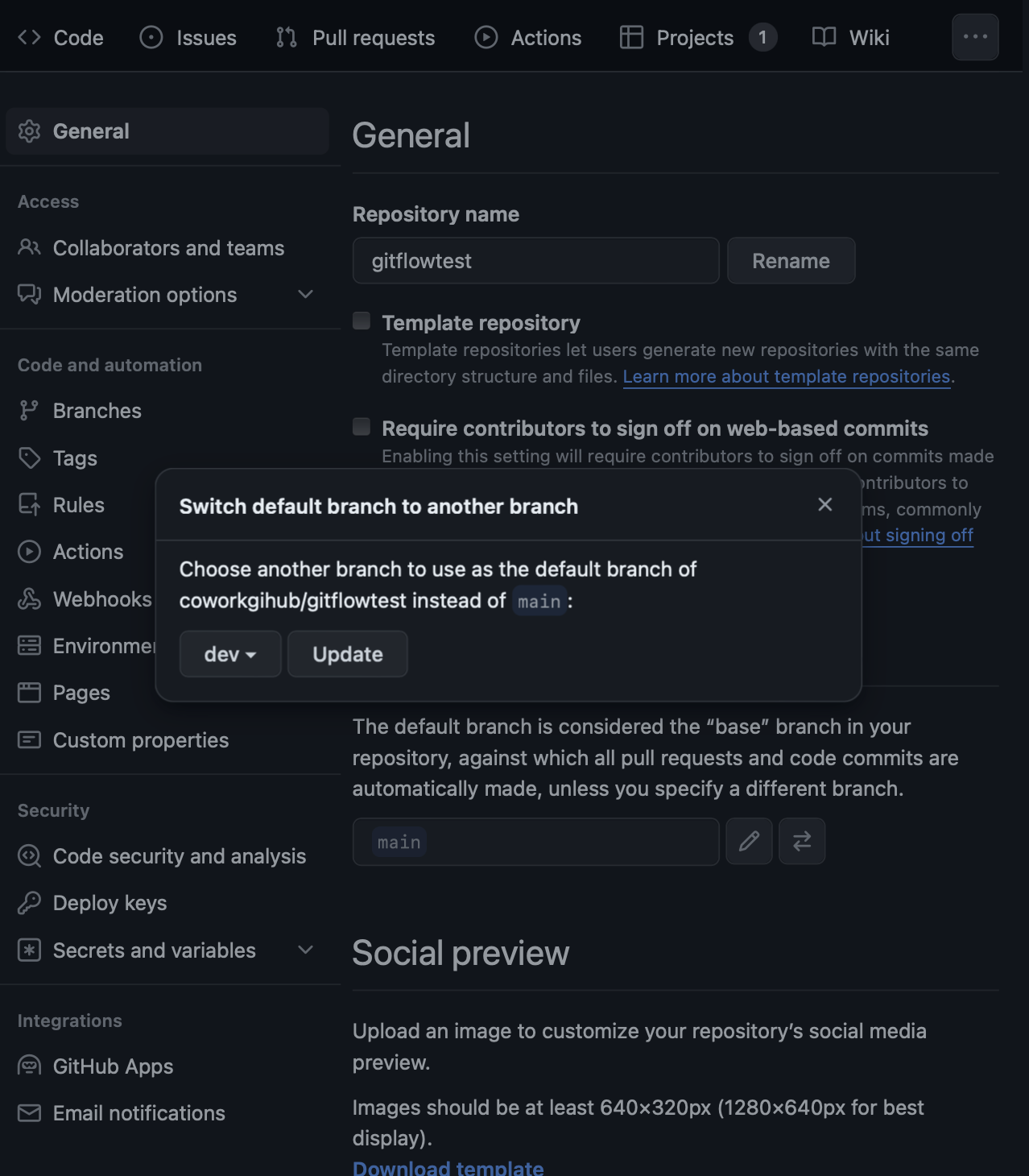This screenshot has width=1029, height=1176.
Task: Enable the Template repository checkbox
Action: coord(362,321)
